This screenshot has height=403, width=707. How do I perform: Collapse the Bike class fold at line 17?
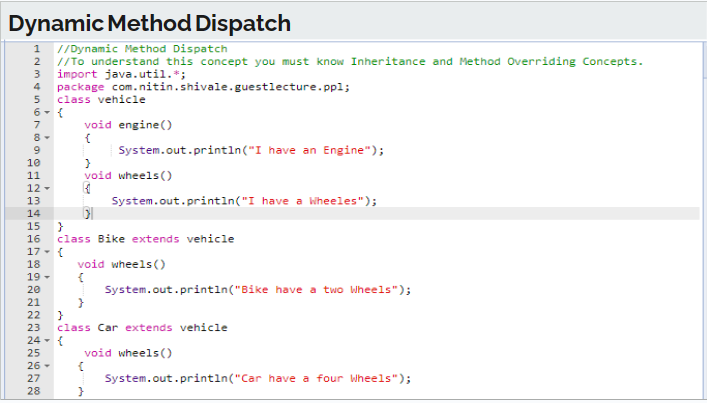coord(47,252)
